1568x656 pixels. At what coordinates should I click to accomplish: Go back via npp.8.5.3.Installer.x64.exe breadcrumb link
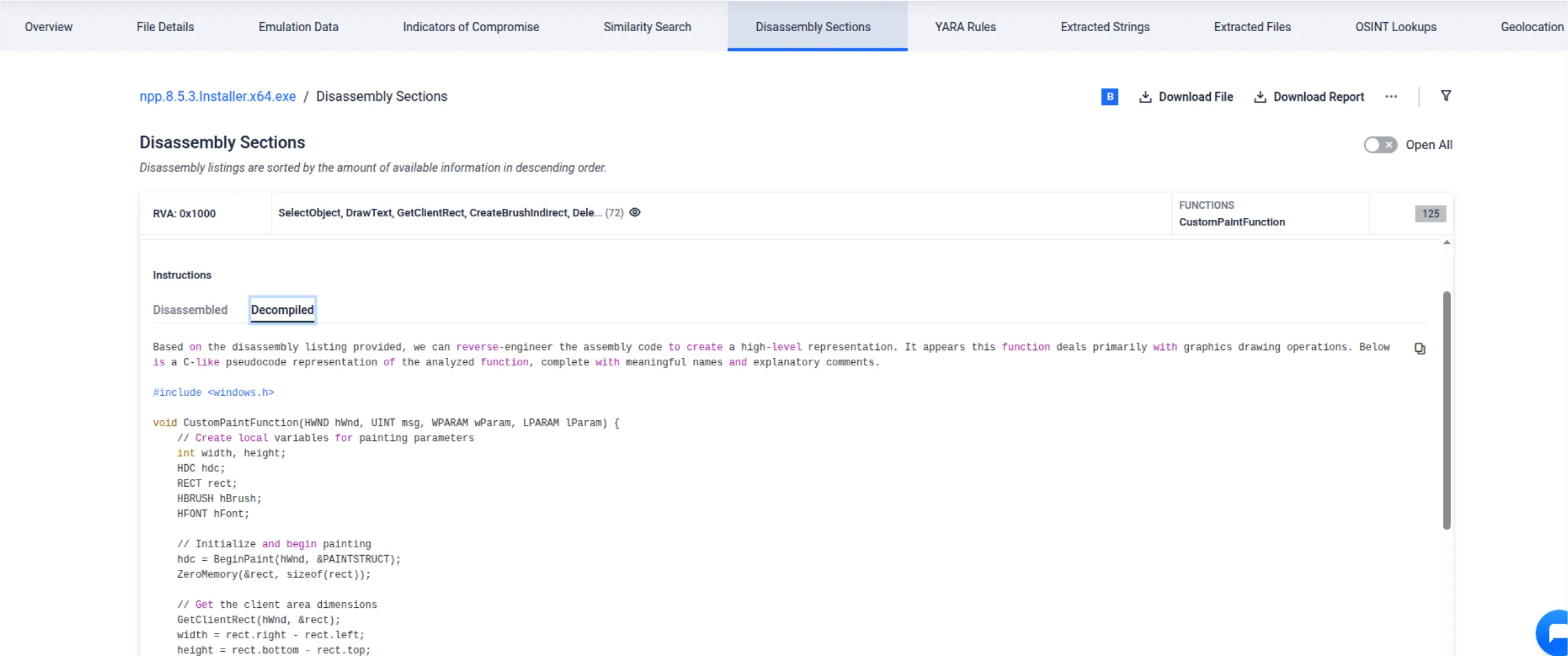217,96
